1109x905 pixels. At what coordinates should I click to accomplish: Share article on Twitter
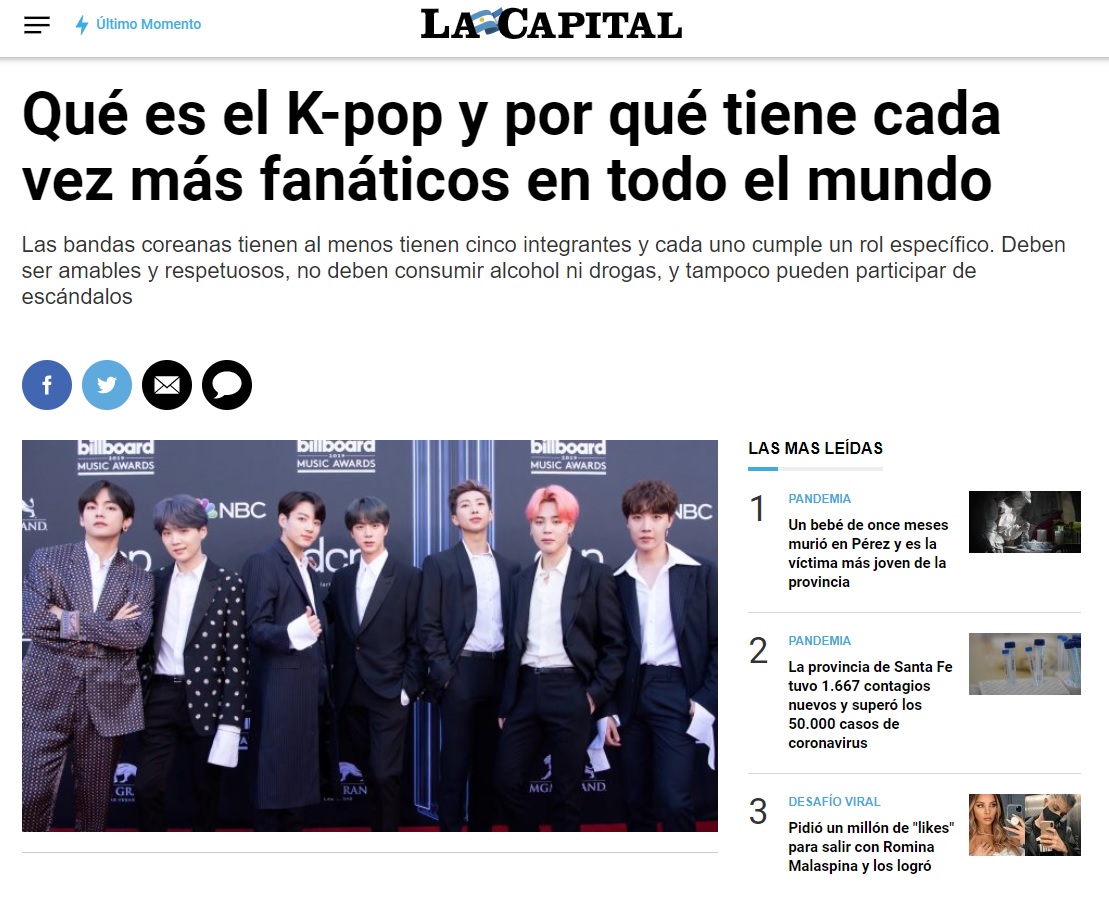107,385
